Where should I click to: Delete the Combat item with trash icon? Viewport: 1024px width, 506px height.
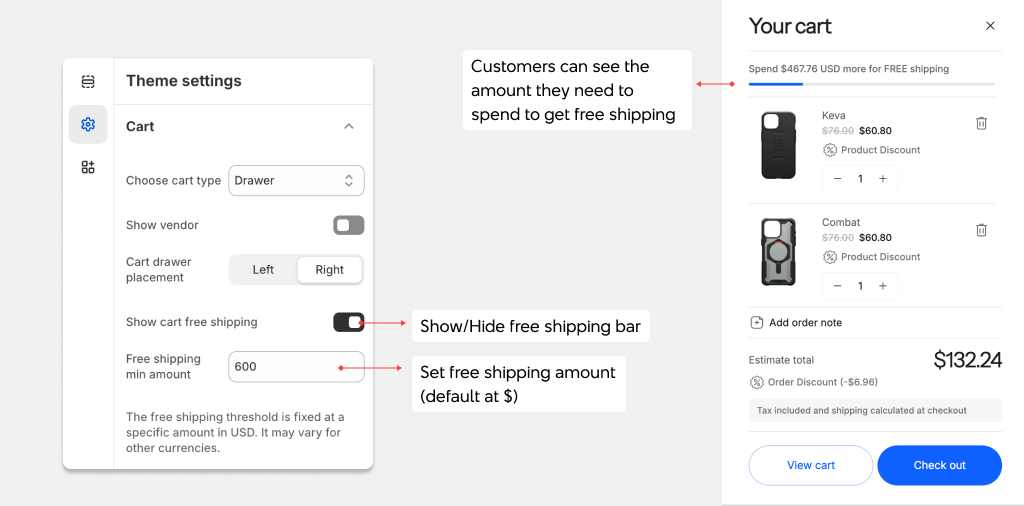pos(981,230)
